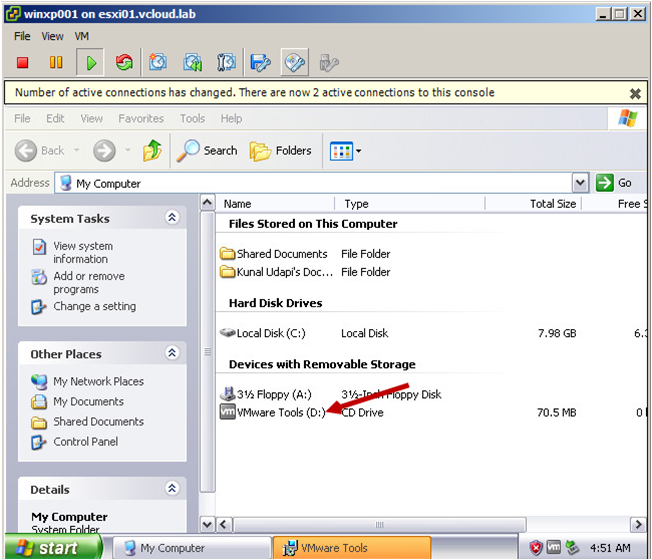The width and height of the screenshot is (652, 560).
Task: Click the horizontal scroll left arrow
Action: [224, 524]
